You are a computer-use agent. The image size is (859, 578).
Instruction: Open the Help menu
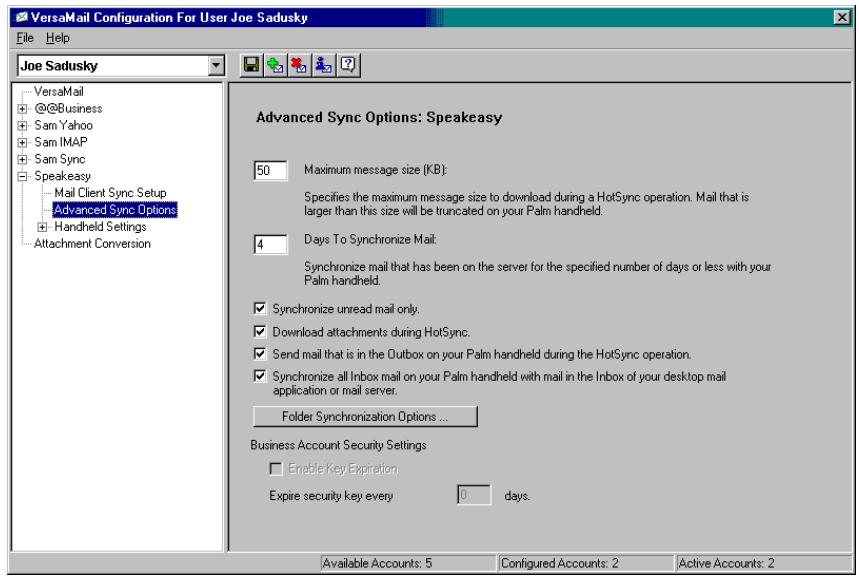[x=58, y=38]
